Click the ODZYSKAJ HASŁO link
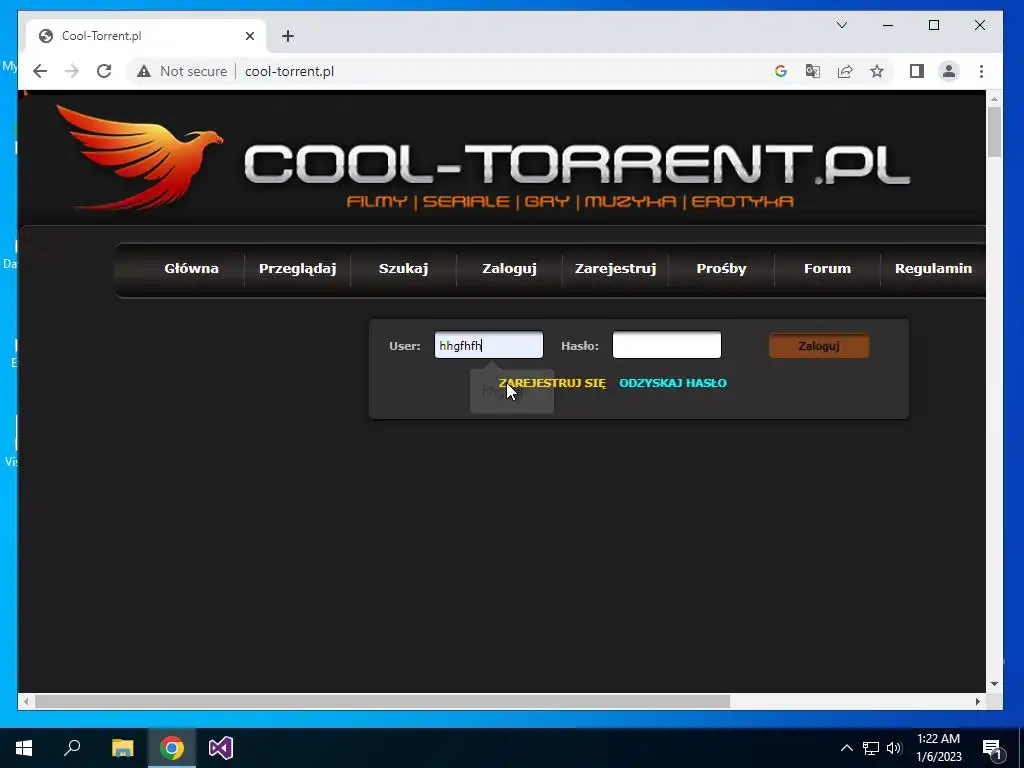The height and width of the screenshot is (768, 1024). click(x=673, y=383)
